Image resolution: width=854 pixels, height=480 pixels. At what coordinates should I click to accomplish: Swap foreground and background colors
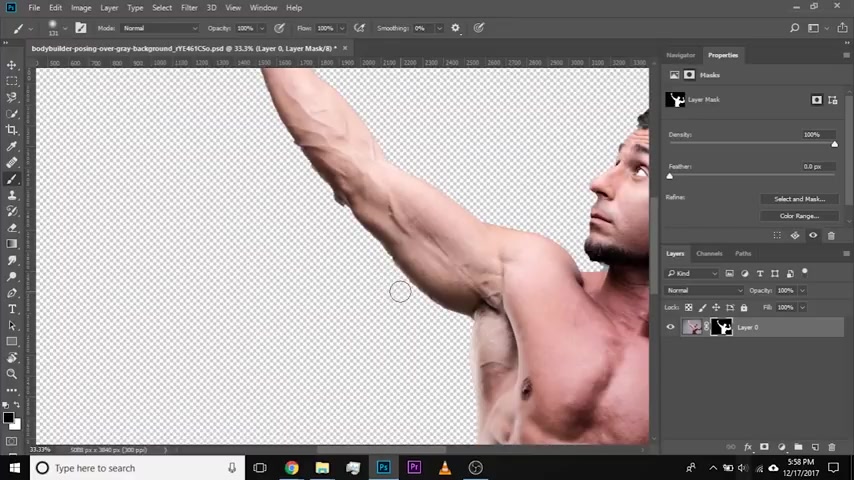17,405
